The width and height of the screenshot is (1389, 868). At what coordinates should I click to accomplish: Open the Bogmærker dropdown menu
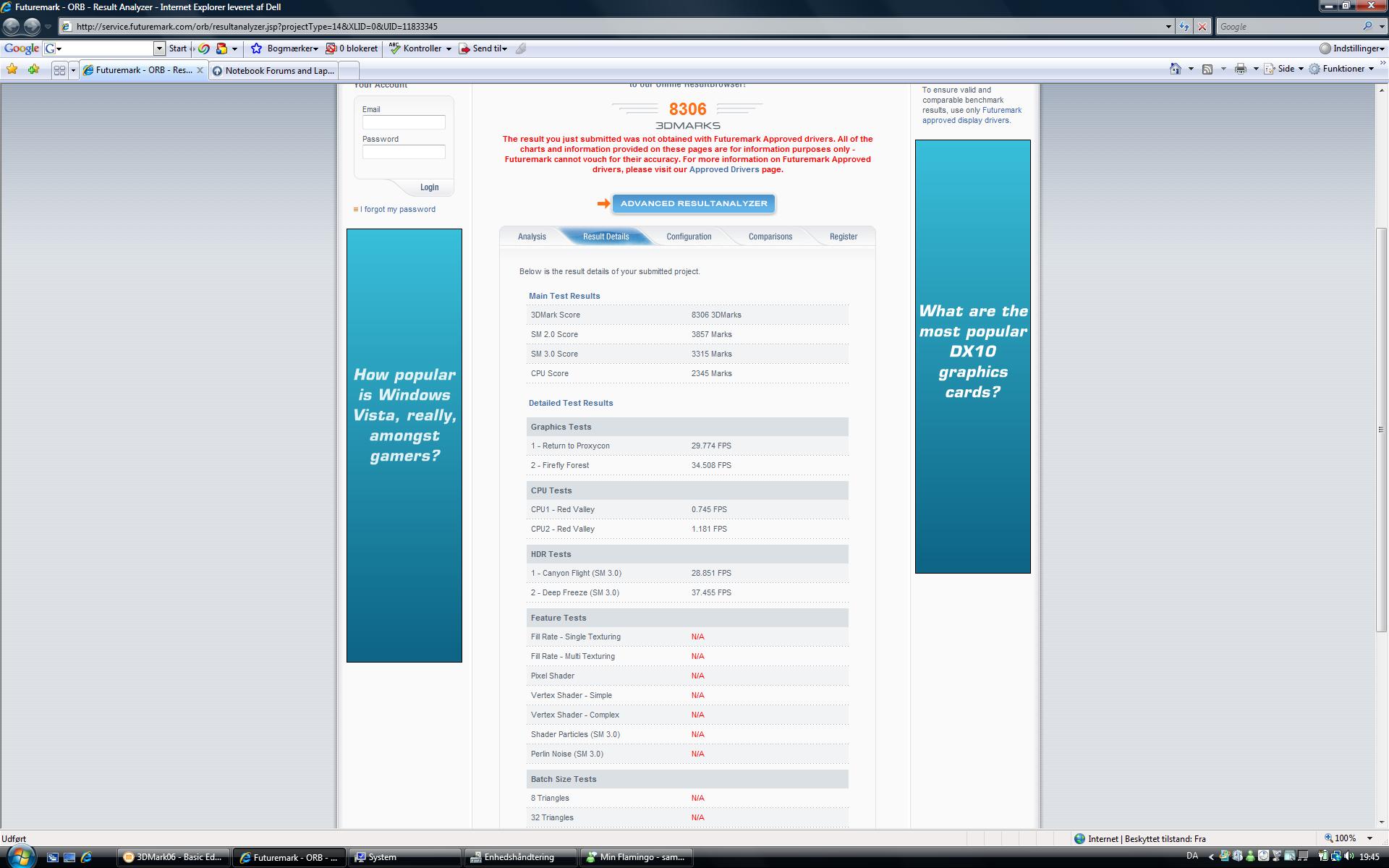[x=316, y=49]
